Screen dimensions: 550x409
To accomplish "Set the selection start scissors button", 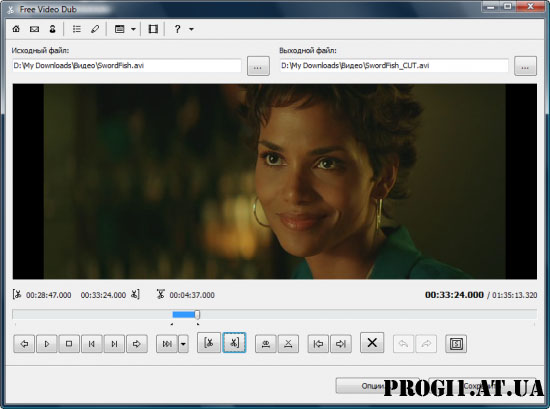I will 209,343.
